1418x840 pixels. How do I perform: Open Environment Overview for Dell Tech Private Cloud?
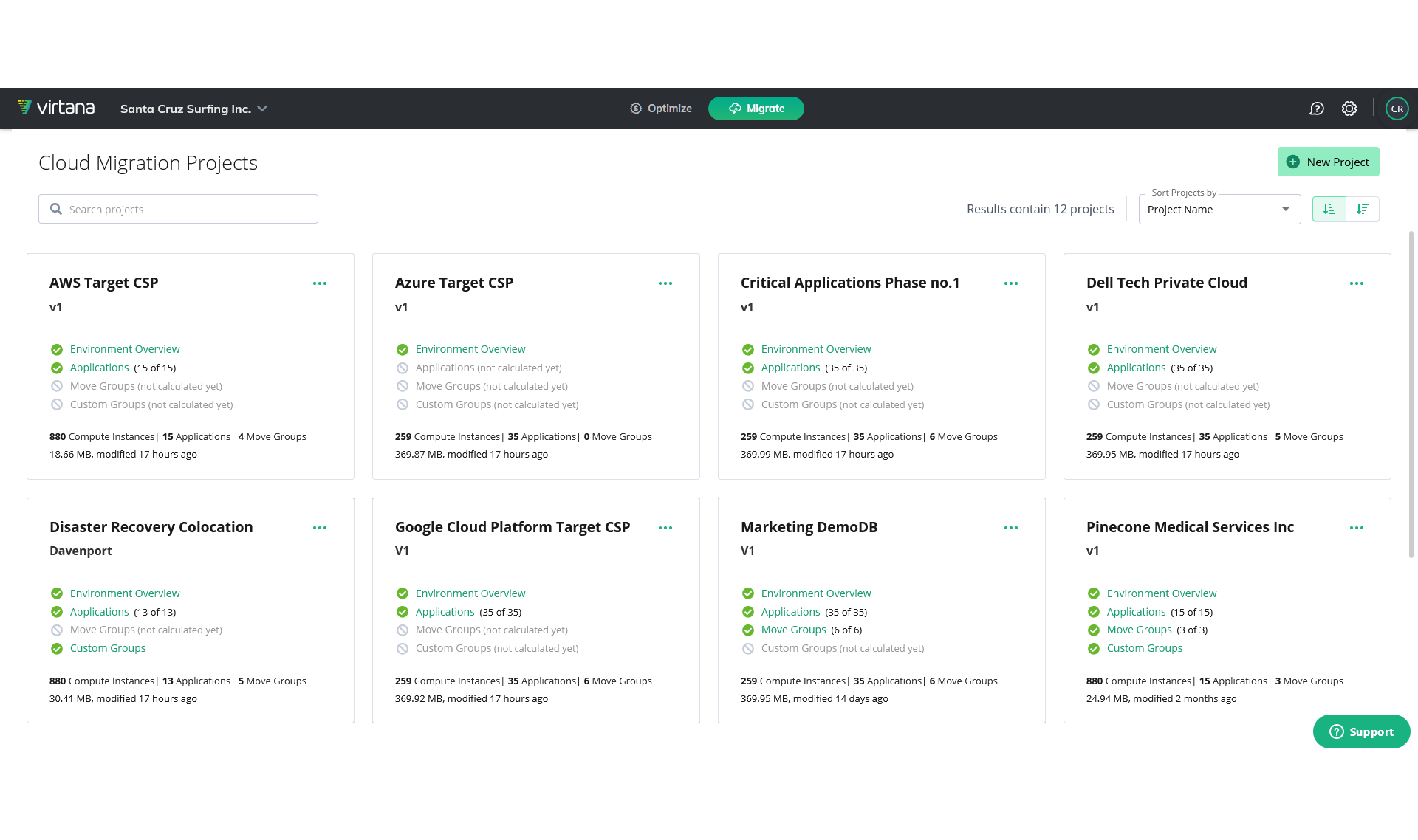[x=1162, y=349]
